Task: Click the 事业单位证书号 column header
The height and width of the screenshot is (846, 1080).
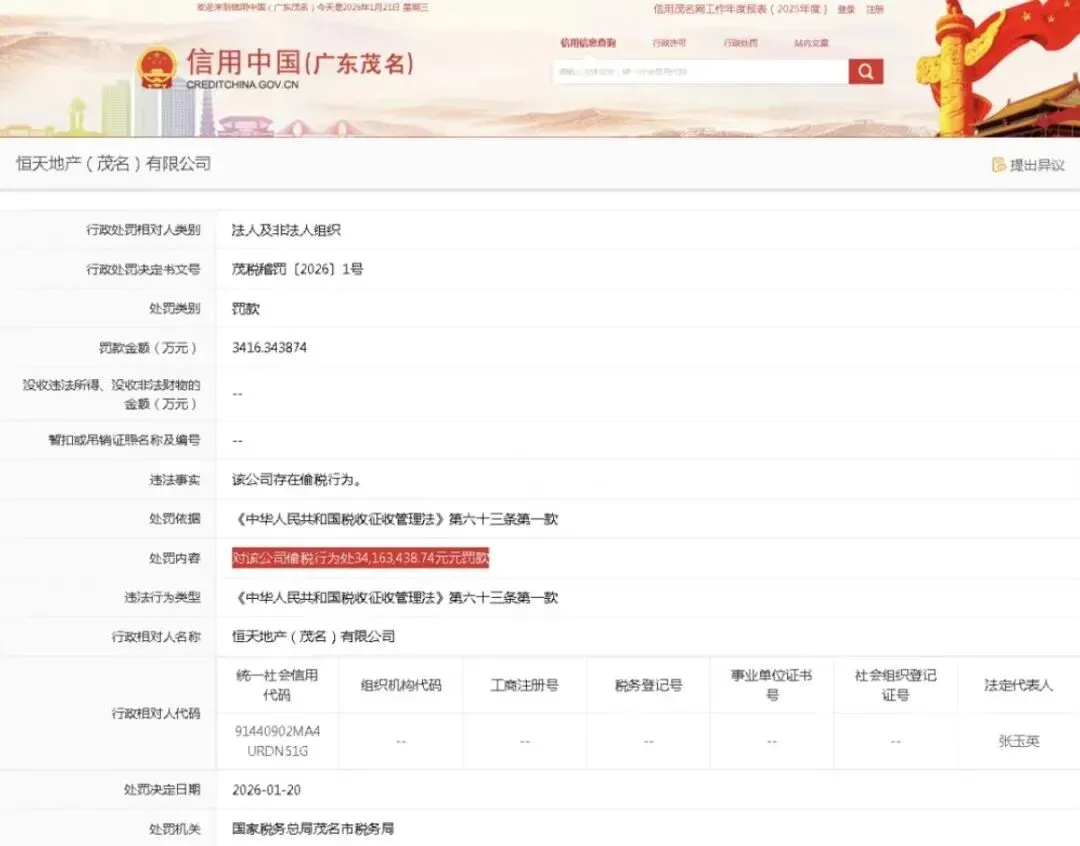Action: coord(771,685)
